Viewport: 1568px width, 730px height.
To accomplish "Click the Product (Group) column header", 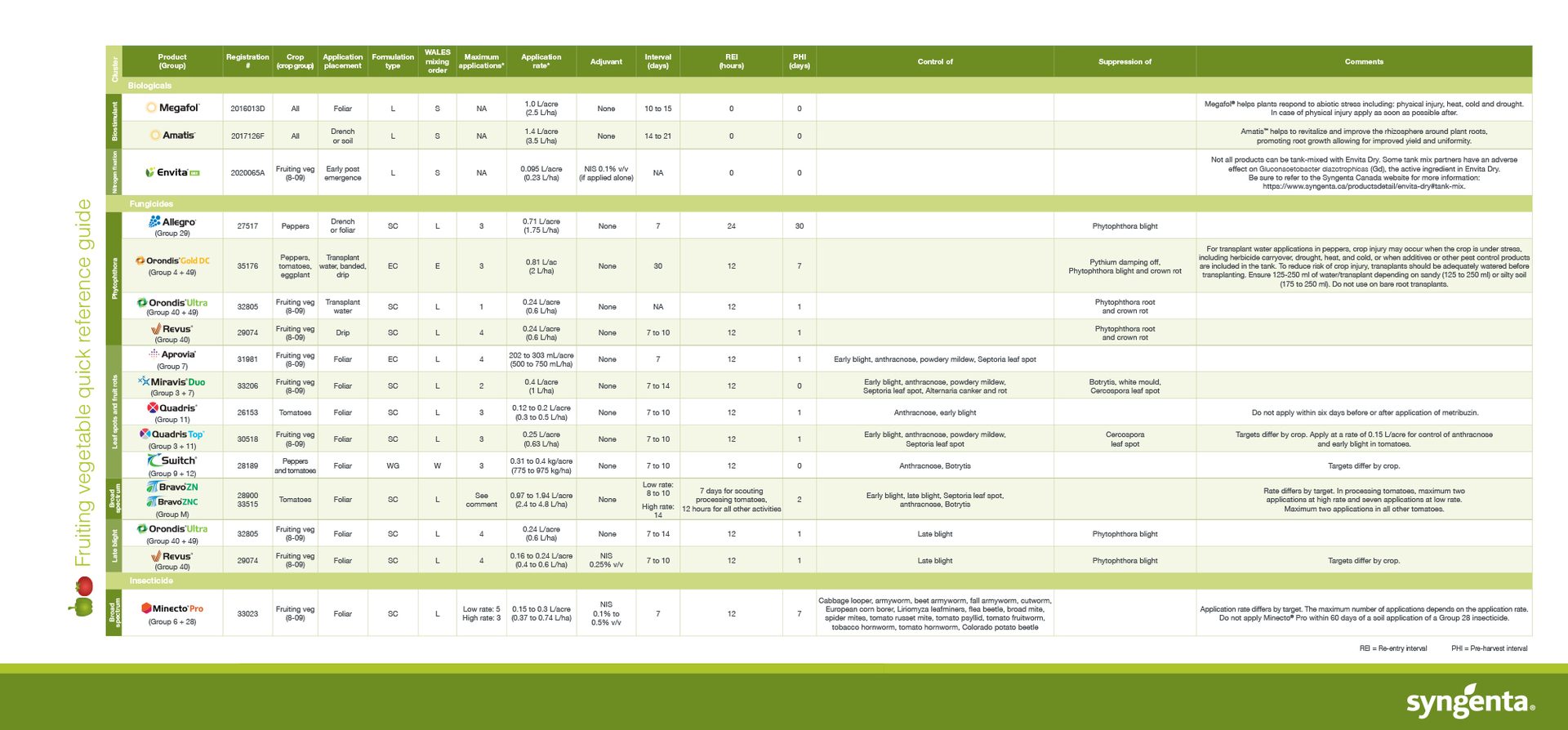I will click(x=172, y=61).
